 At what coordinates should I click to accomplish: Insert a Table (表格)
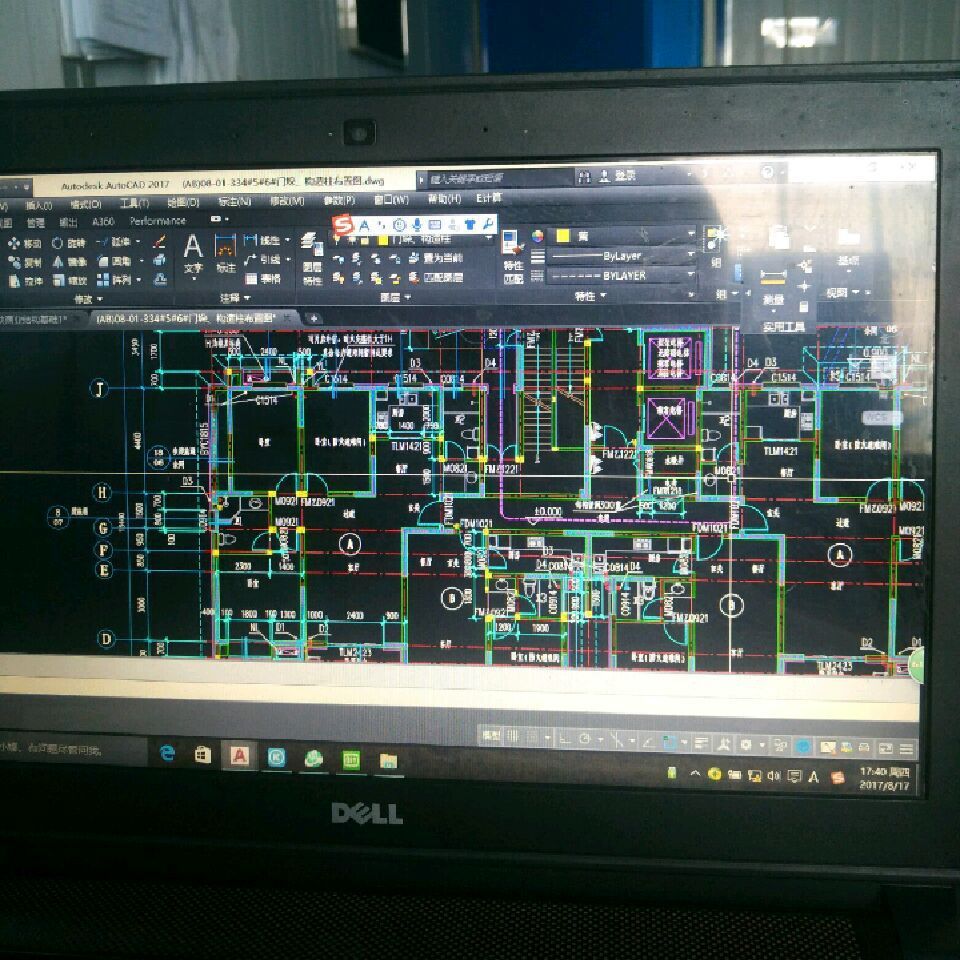262,279
